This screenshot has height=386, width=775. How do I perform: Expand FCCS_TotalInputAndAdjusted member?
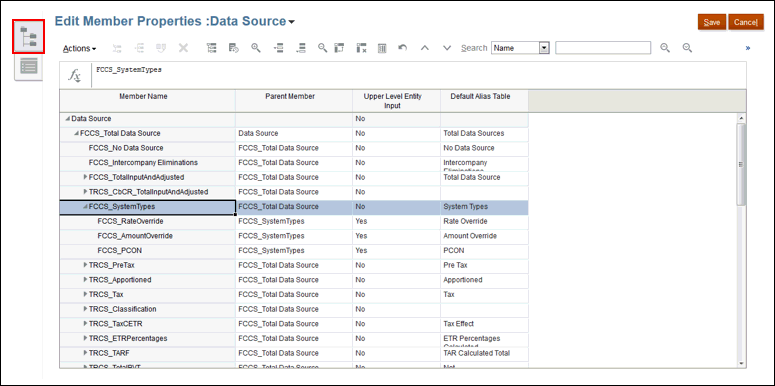click(85, 177)
